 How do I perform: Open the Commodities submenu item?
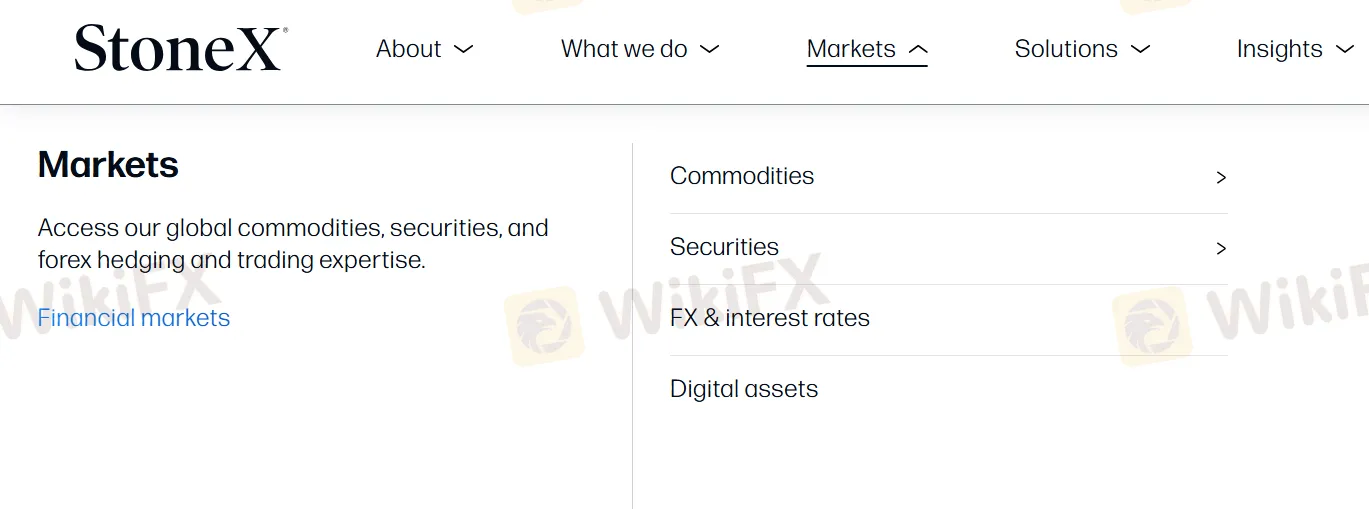(x=948, y=177)
